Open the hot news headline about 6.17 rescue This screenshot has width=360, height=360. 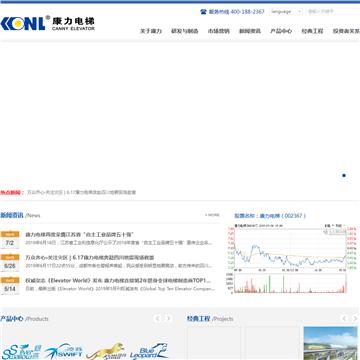81,192
